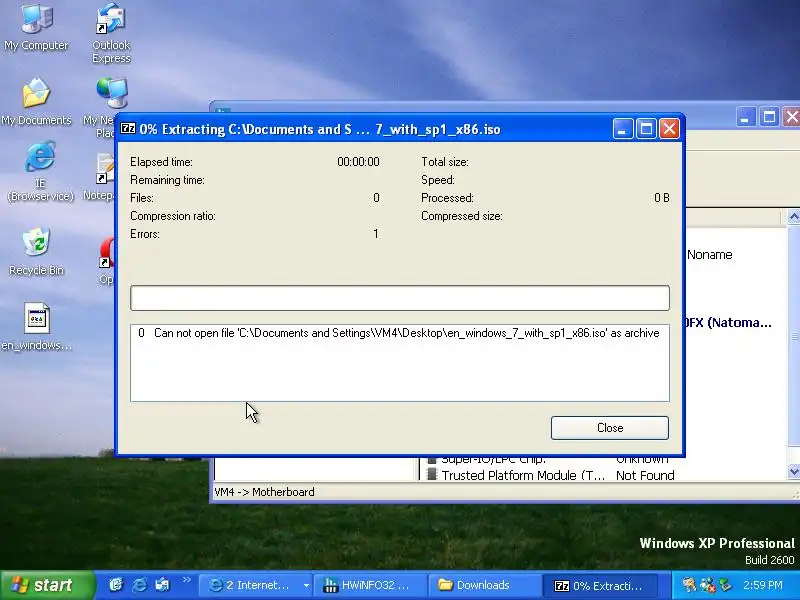Select the 'Can not open file' error message
Image resolution: width=800 pixels, height=600 pixels.
pos(399,333)
